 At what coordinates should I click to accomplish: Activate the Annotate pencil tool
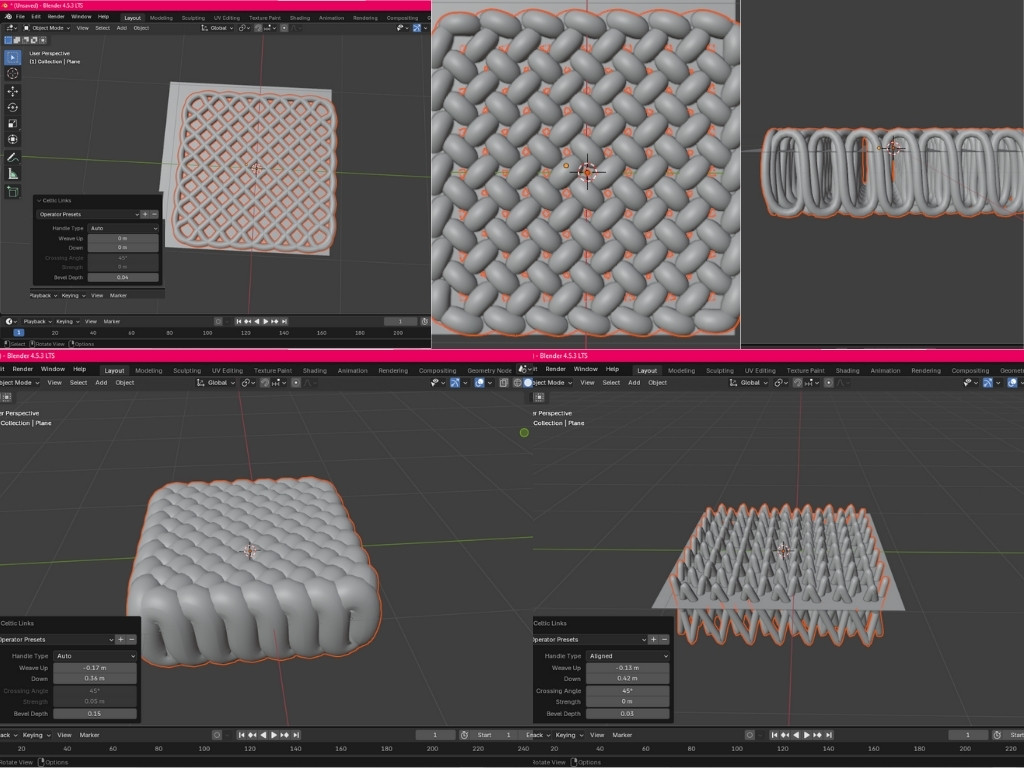[x=13, y=157]
